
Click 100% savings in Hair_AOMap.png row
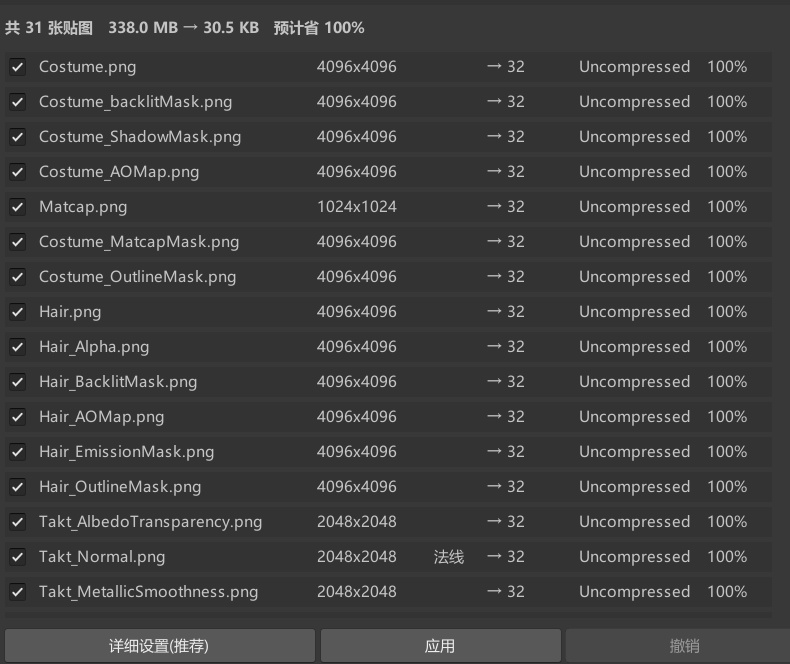[727, 417]
